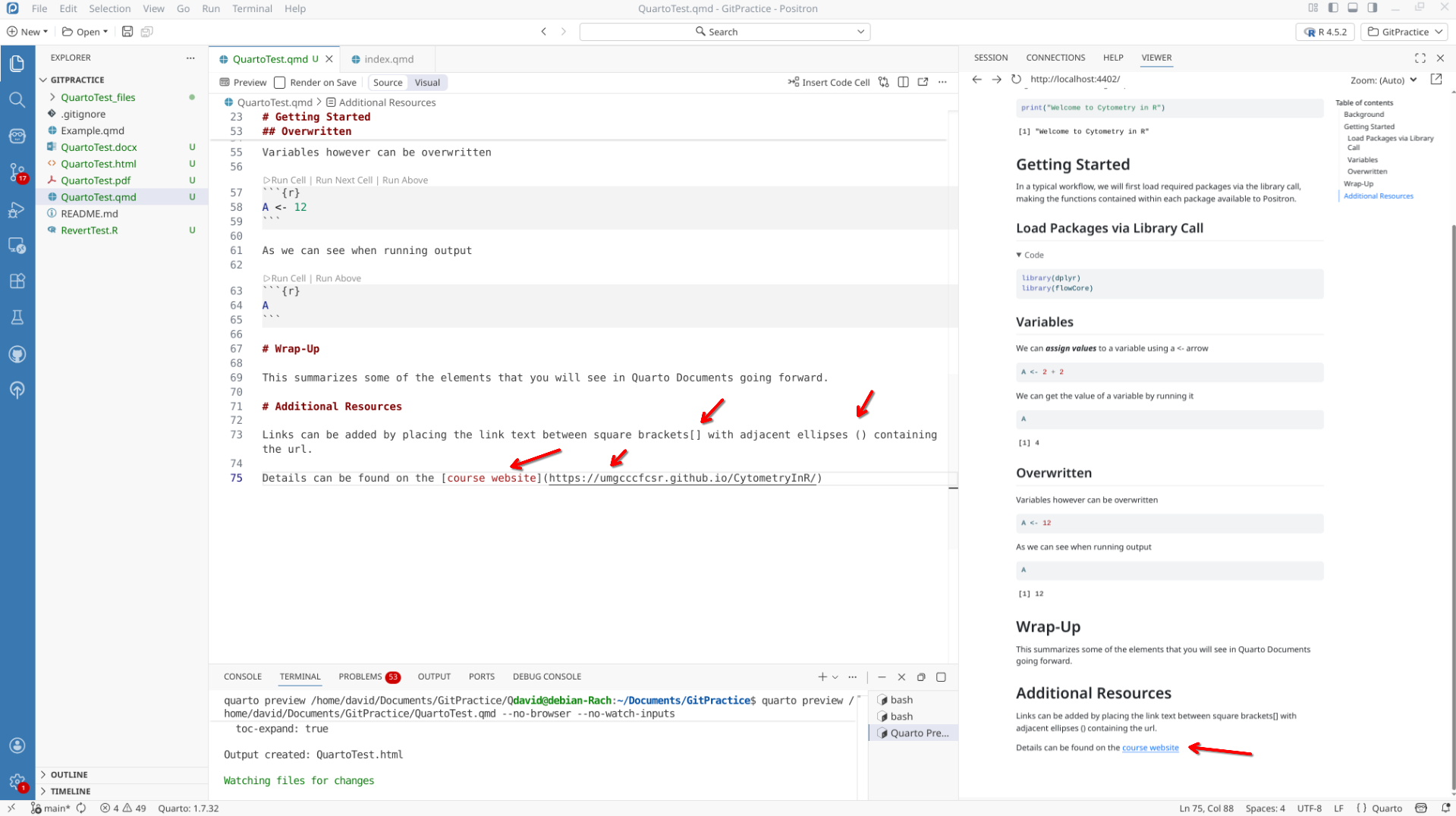Click the top Search input field
The width and height of the screenshot is (1456, 816).
point(724,32)
